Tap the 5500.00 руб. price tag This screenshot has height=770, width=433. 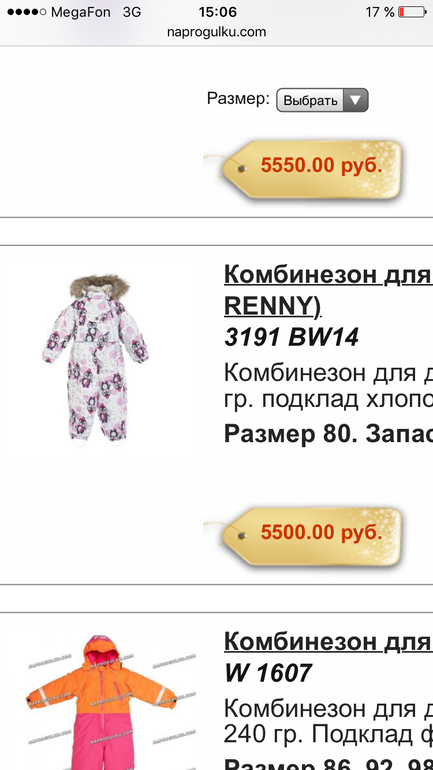coord(311,536)
